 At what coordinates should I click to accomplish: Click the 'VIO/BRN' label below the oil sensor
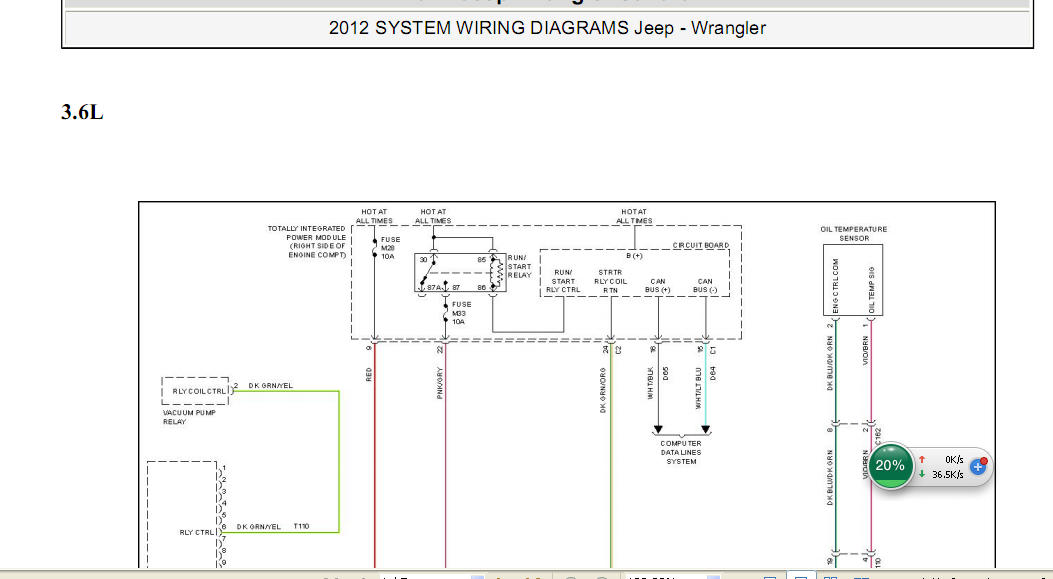(x=866, y=351)
